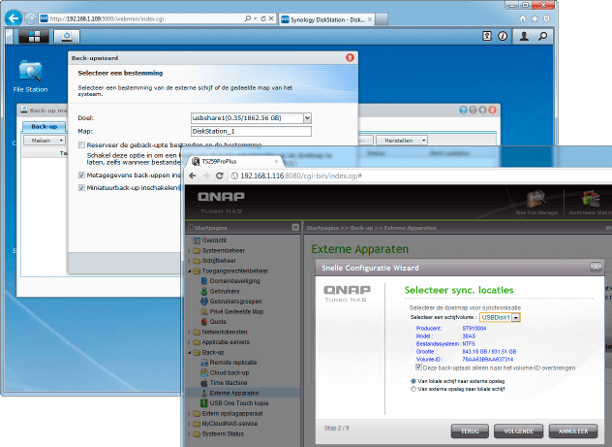Open Doel usbshare1 dropdown arrow
612x447 pixels.
[x=308, y=118]
